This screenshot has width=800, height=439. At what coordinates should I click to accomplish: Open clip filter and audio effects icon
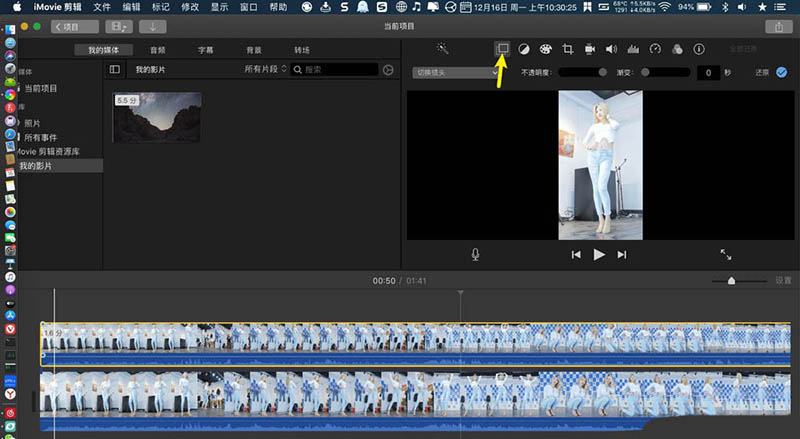click(677, 49)
